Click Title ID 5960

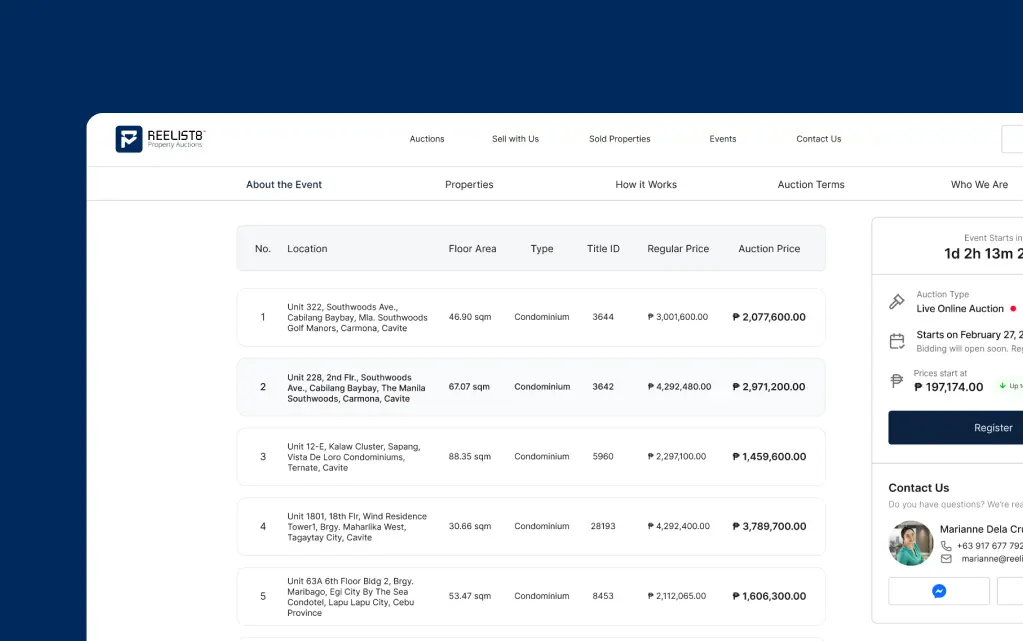(603, 457)
